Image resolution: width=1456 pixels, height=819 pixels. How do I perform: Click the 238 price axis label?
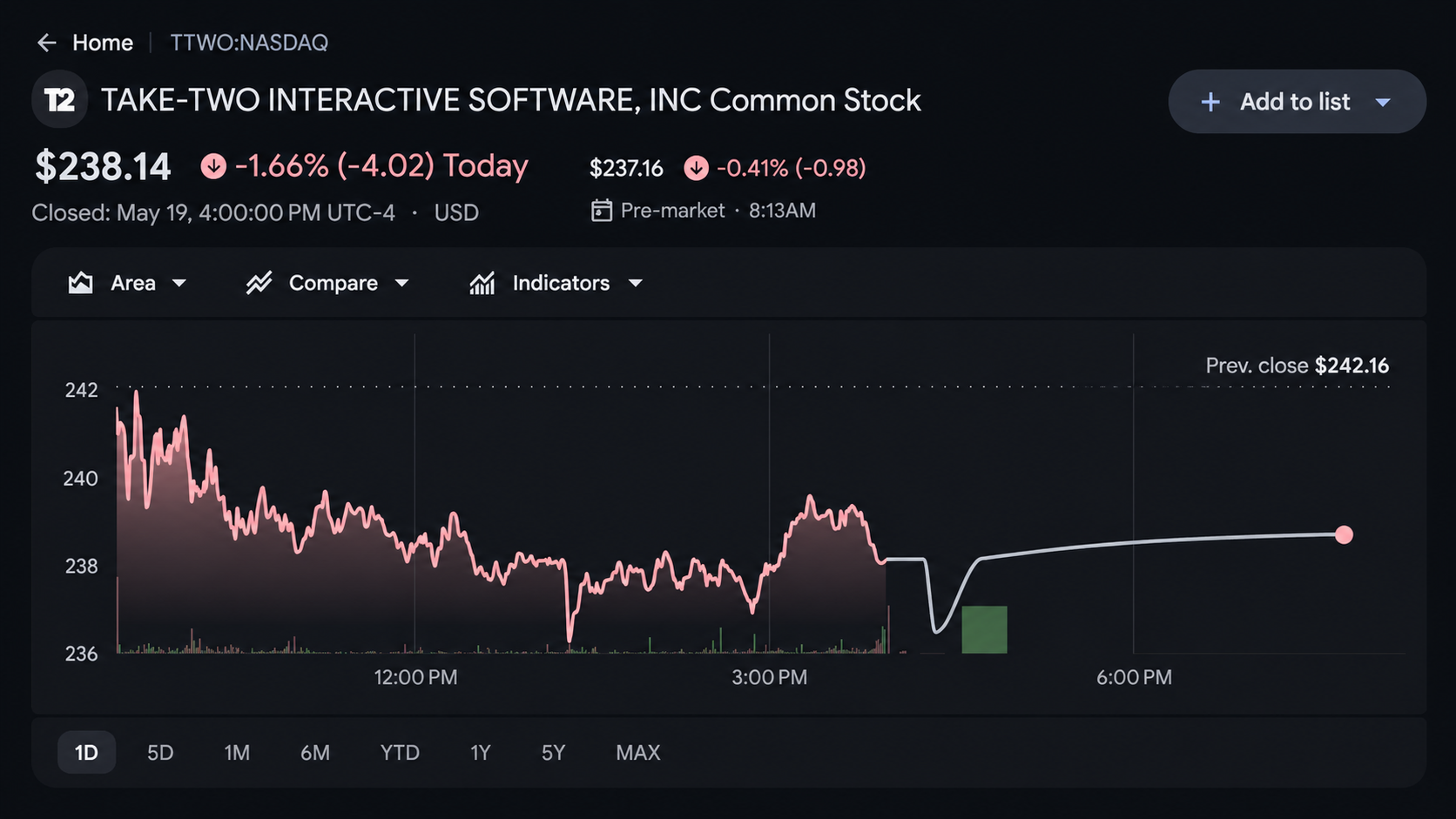[81, 567]
